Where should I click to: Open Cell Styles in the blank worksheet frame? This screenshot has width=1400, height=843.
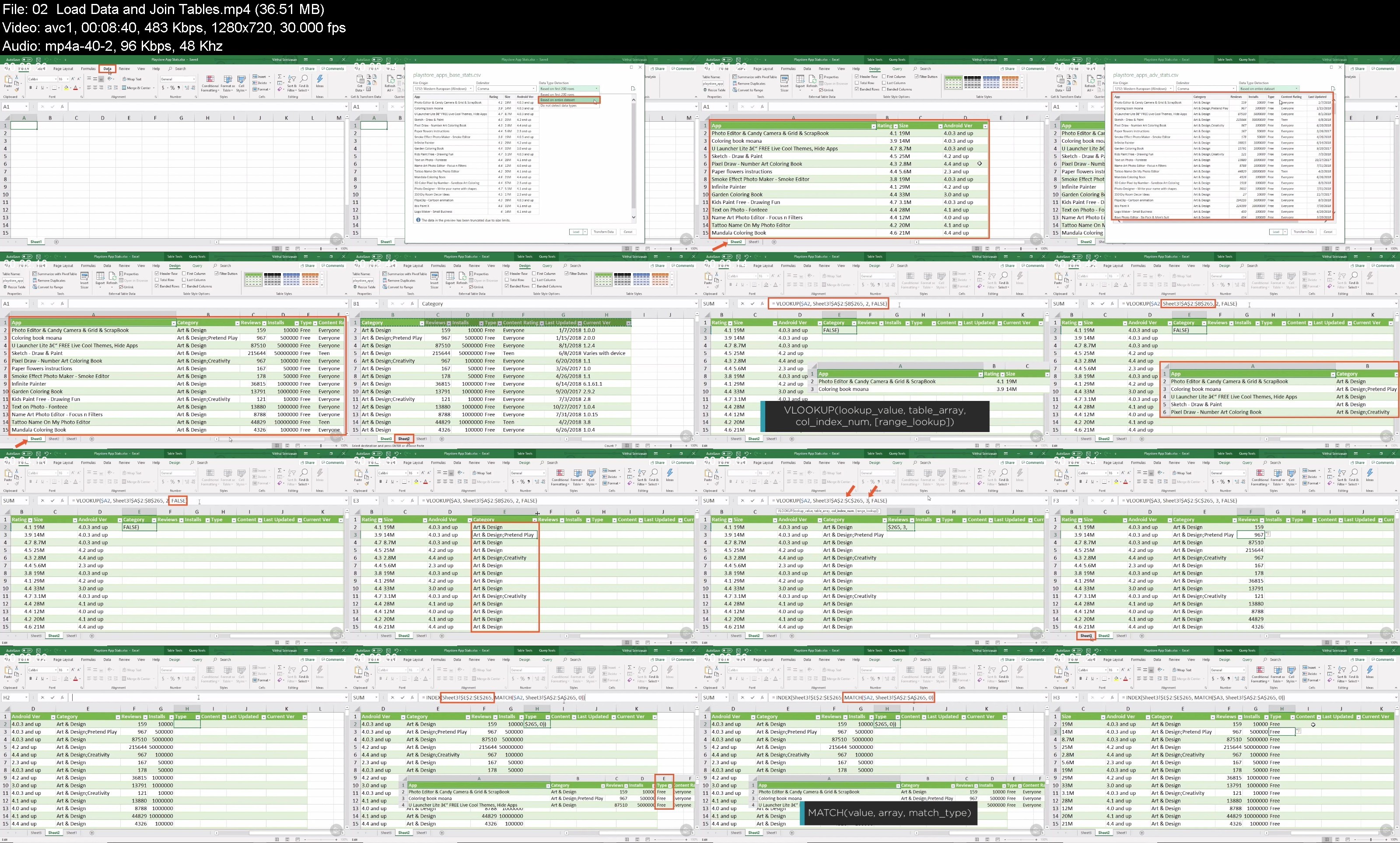[x=241, y=84]
